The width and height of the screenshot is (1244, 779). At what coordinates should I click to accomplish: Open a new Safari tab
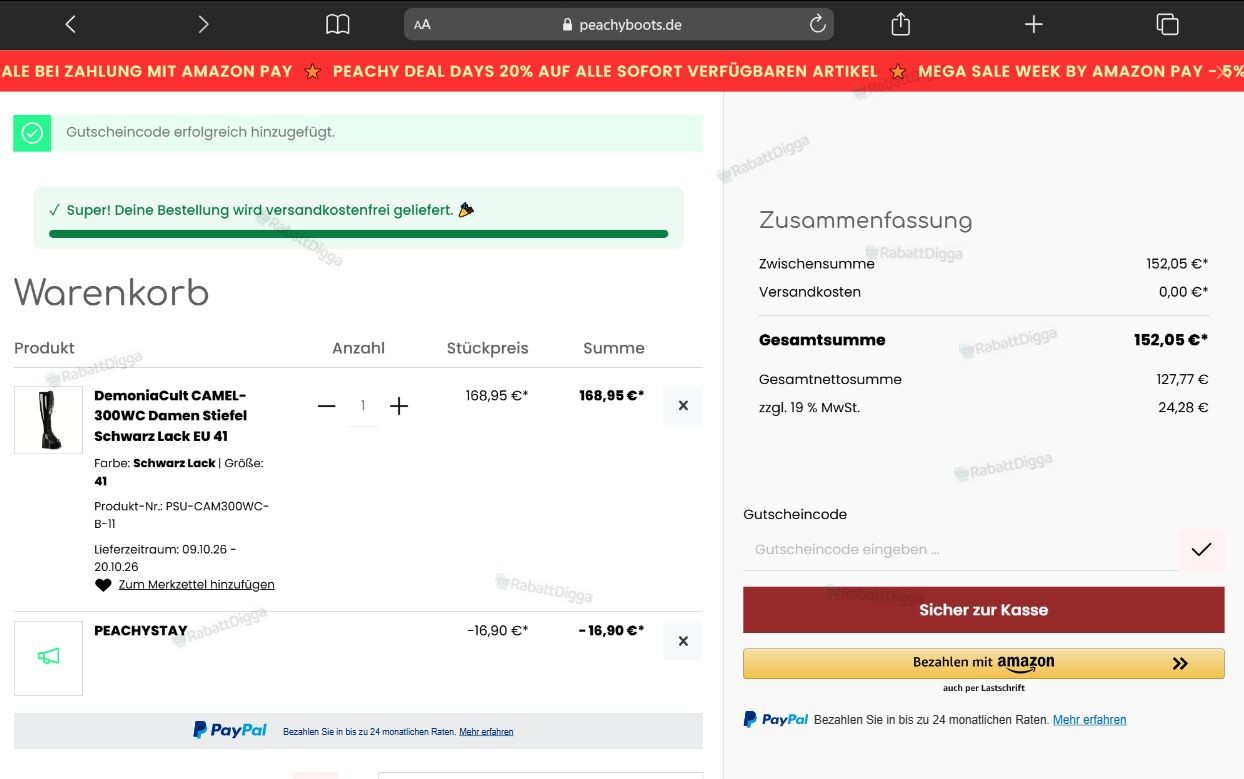[1034, 24]
